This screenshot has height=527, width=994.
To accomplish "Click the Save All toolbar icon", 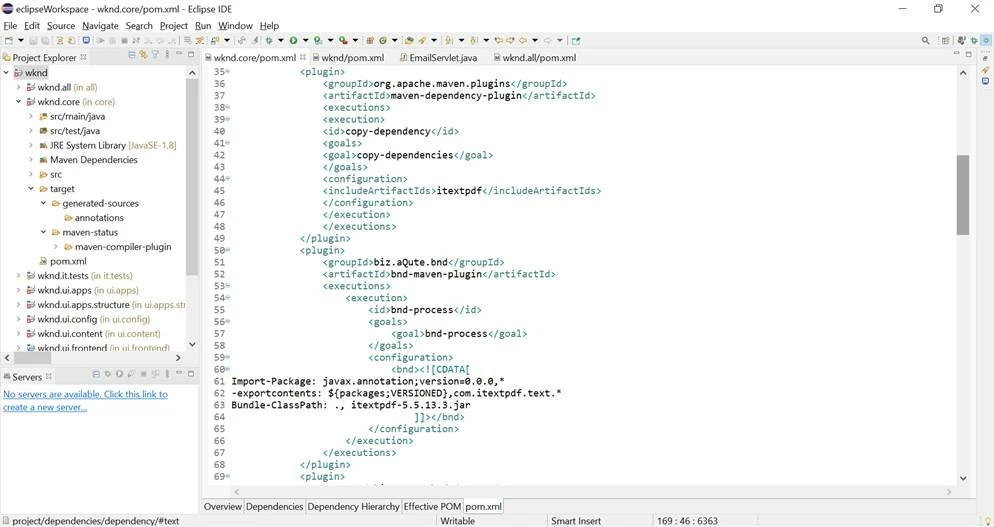I will 45,41.
